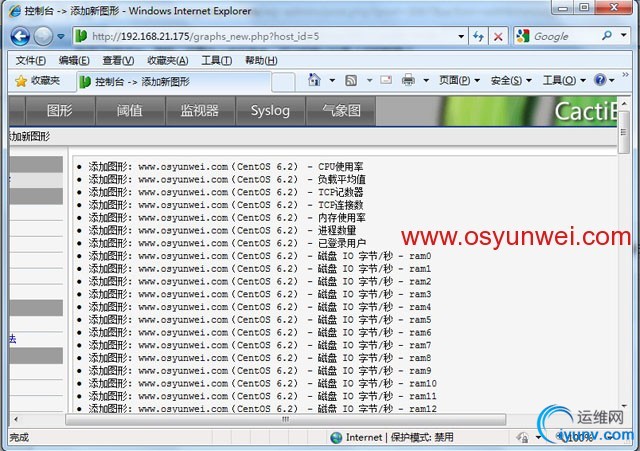Click the 收藏夹 favorites star button
Viewport: 640px width, 451px height.
click(x=38, y=81)
